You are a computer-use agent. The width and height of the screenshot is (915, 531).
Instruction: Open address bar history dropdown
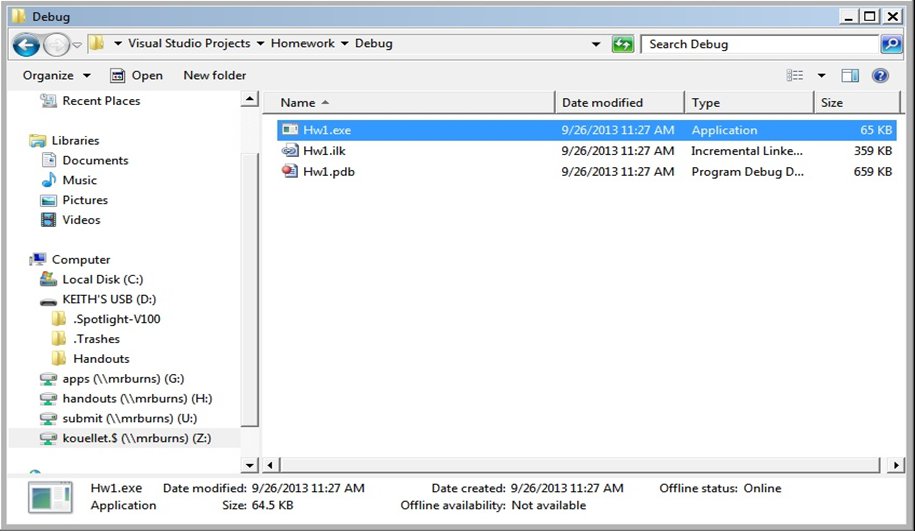596,44
